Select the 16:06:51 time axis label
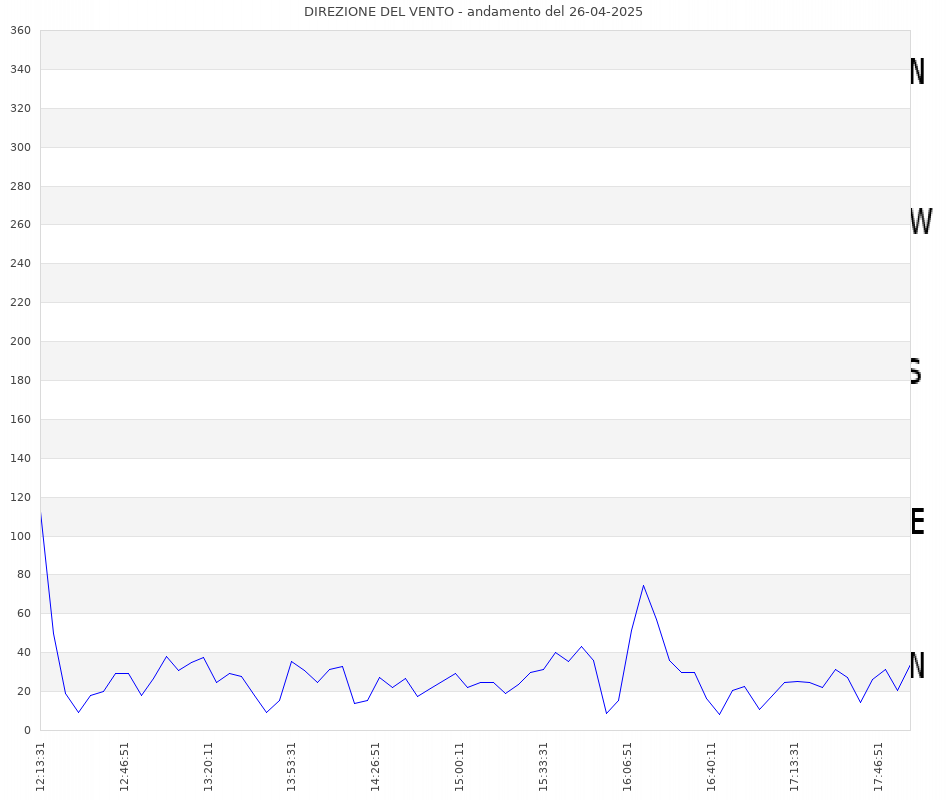Screen dimensions: 950x800 pyautogui.click(x=628, y=766)
